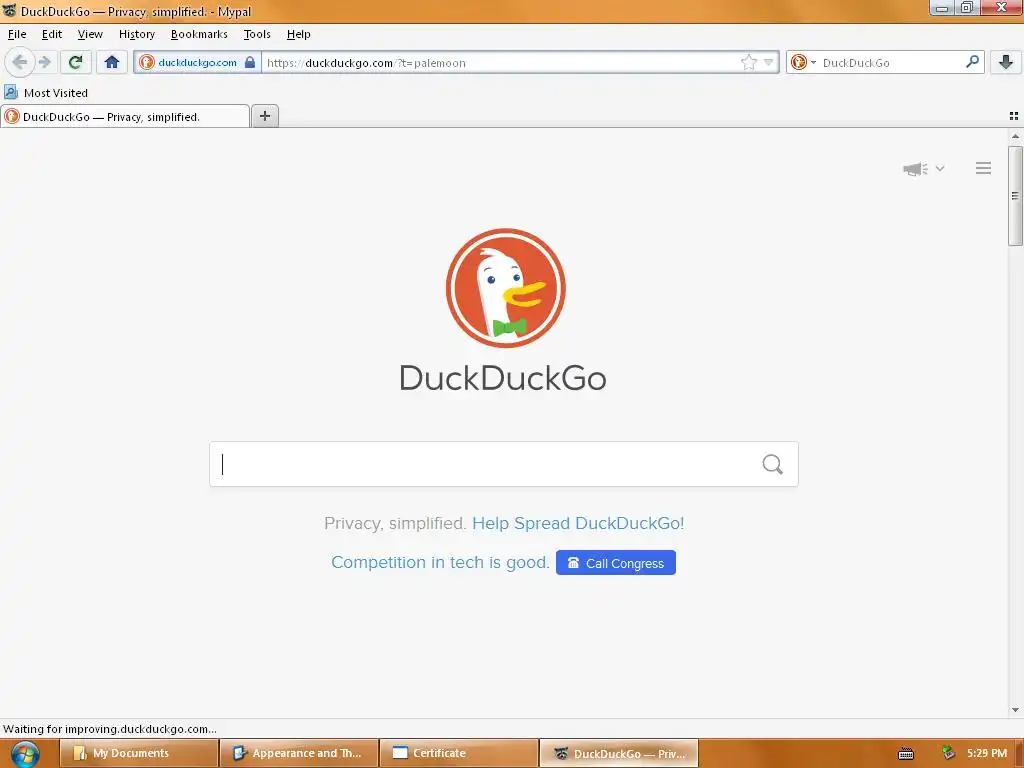Image resolution: width=1024 pixels, height=768 pixels.
Task: Open the megaphone announcements dropdown
Action: point(923,168)
